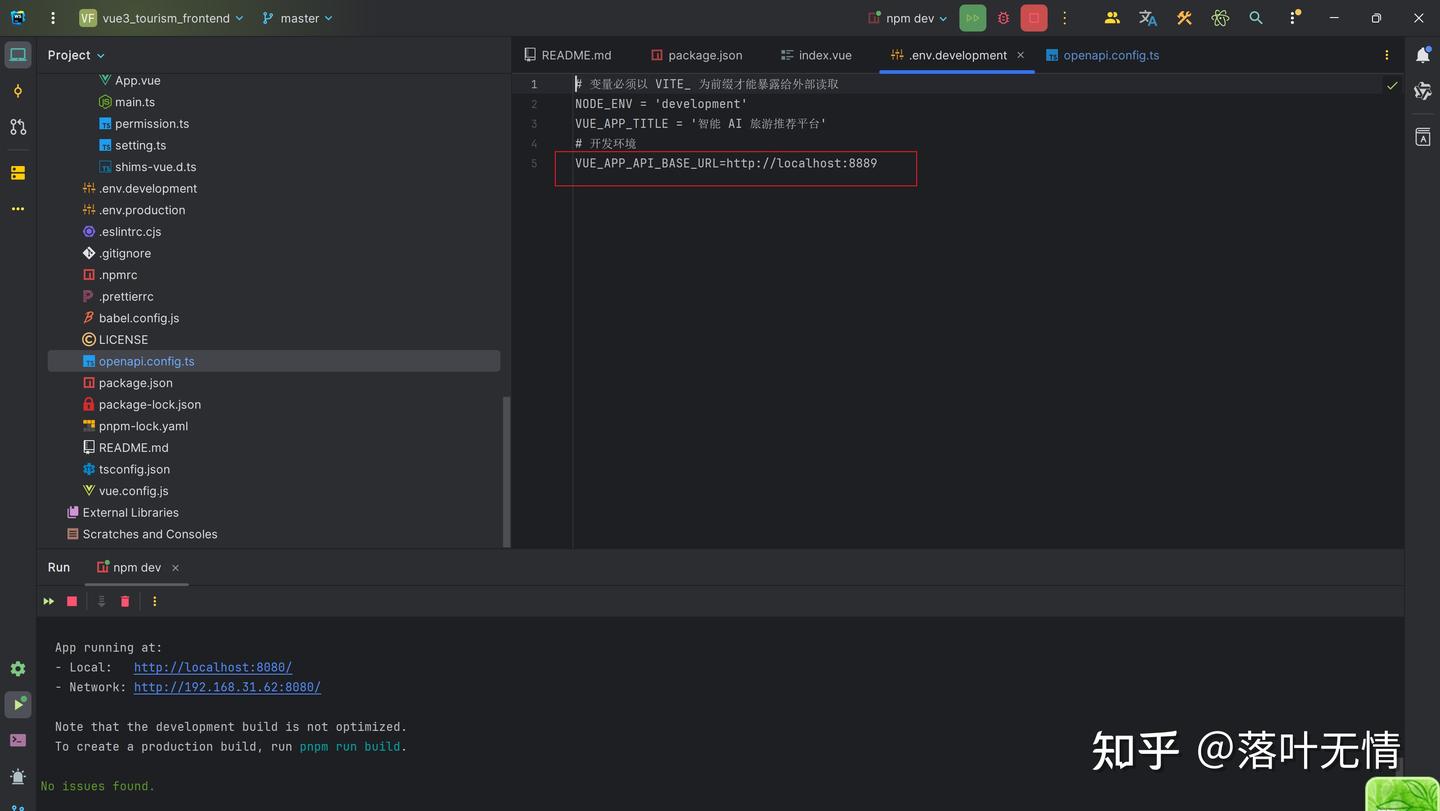1440x811 pixels.
Task: Open the npm dev run configuration dropdown
Action: tap(906, 17)
